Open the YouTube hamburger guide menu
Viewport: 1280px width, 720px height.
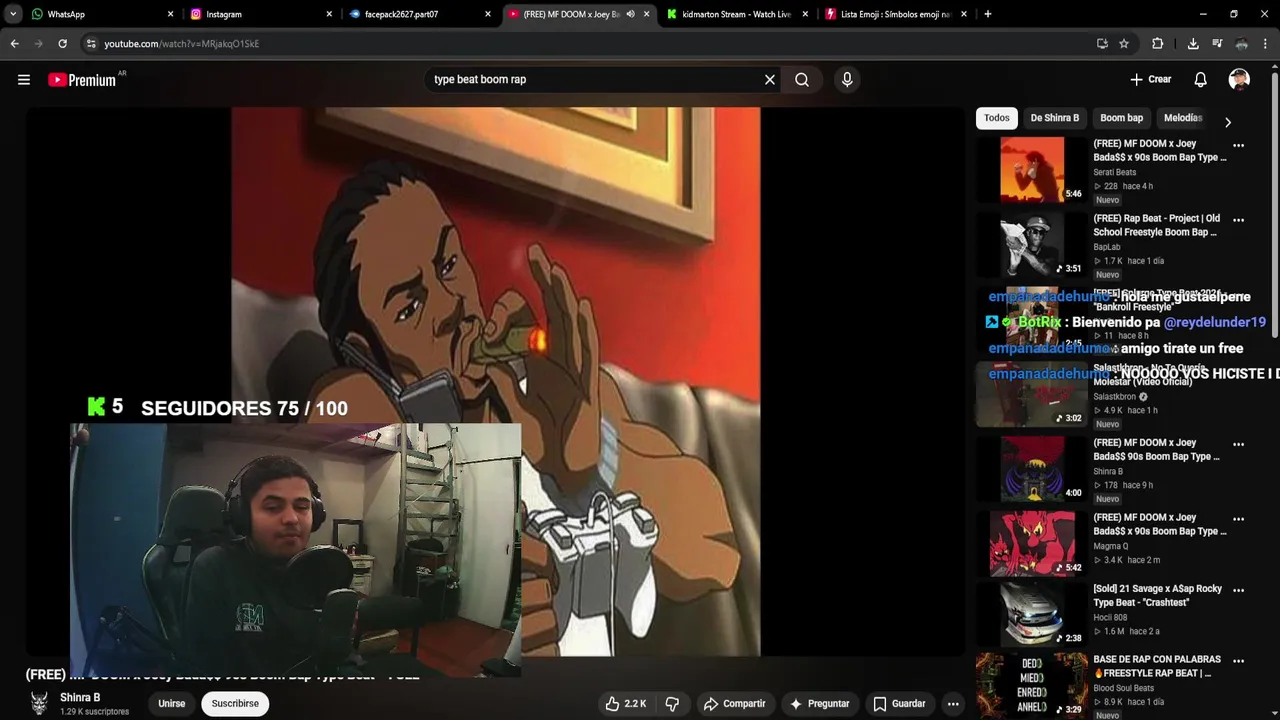coord(24,80)
